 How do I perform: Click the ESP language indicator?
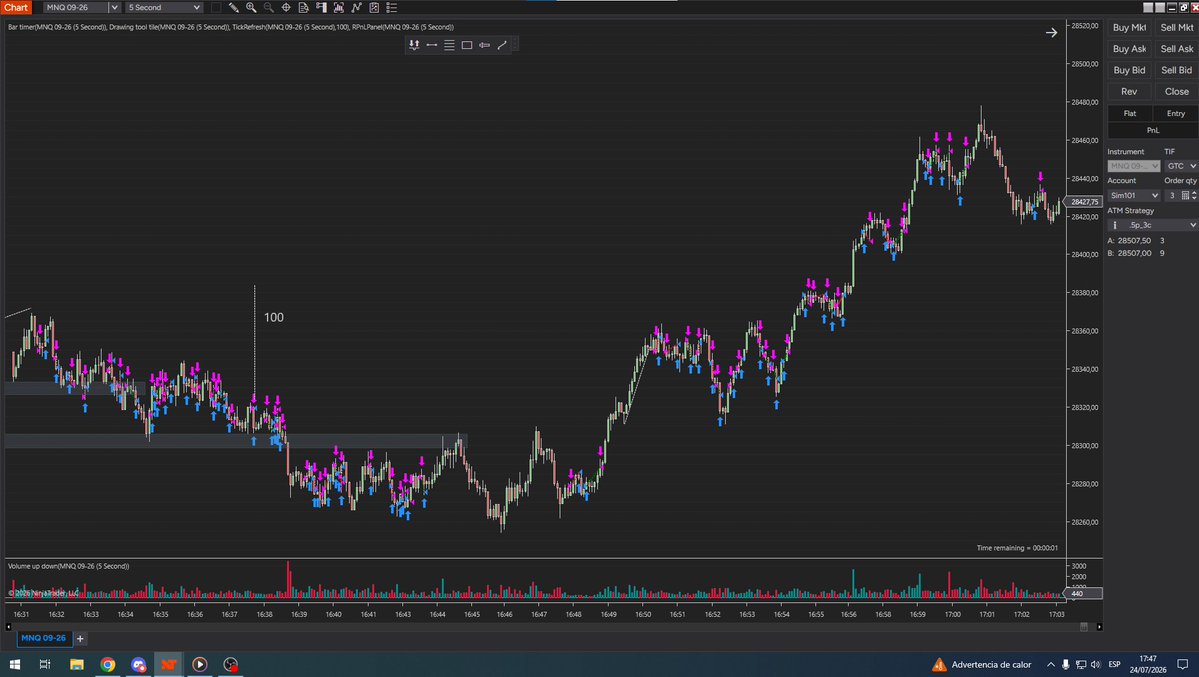[1115, 665]
